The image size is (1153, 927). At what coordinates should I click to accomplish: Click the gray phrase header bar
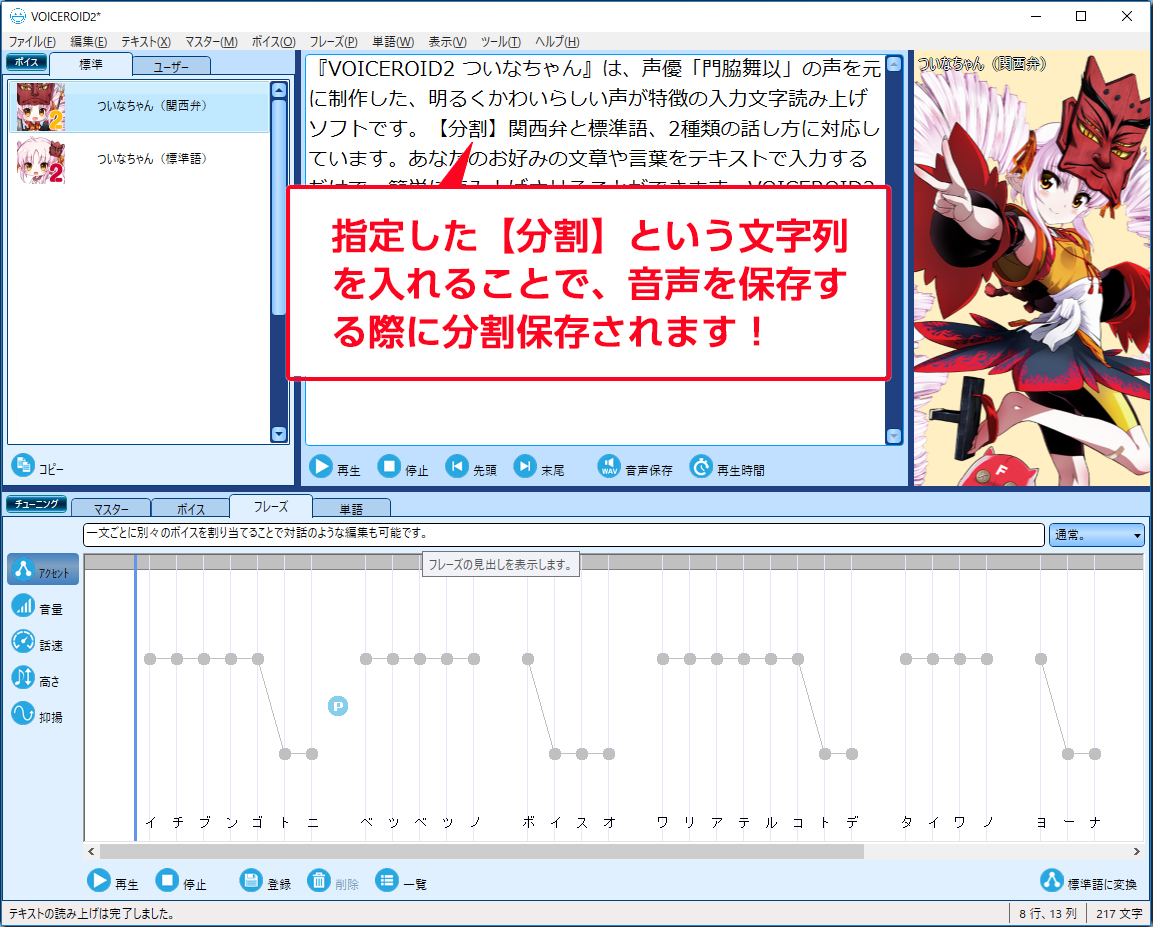(x=613, y=562)
